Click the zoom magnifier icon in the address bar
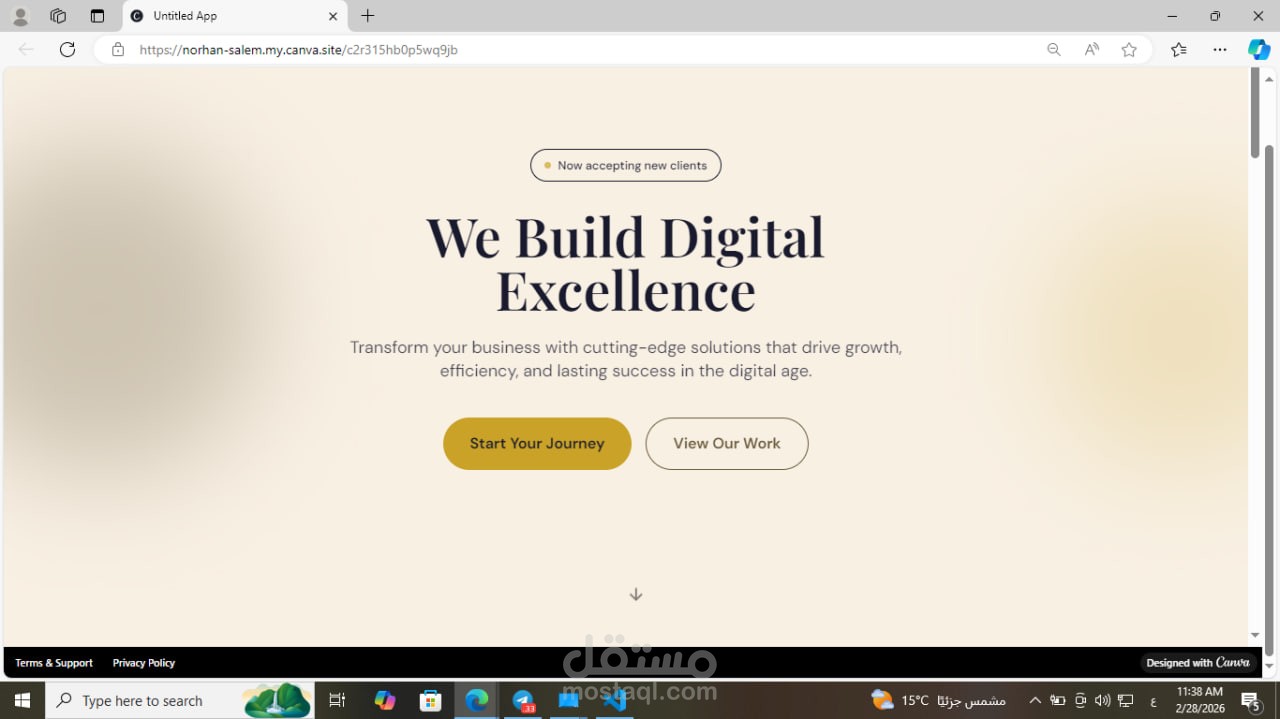Screen dimensions: 1280x719 (1053, 49)
